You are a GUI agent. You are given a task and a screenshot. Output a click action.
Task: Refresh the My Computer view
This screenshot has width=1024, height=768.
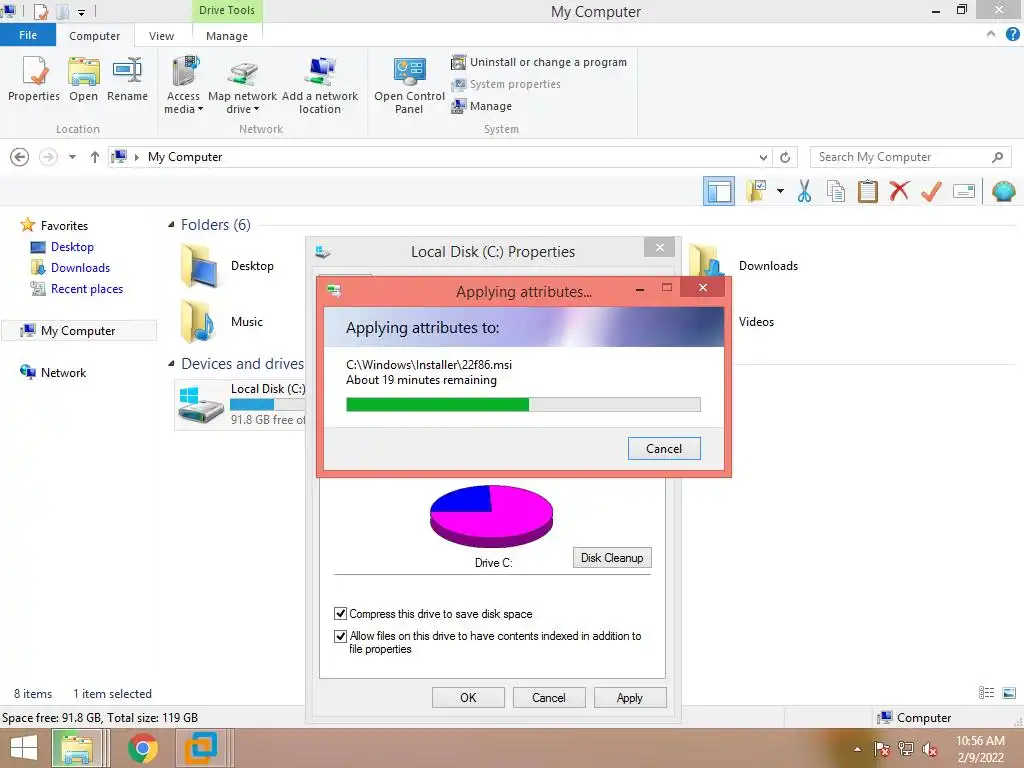[x=786, y=157]
